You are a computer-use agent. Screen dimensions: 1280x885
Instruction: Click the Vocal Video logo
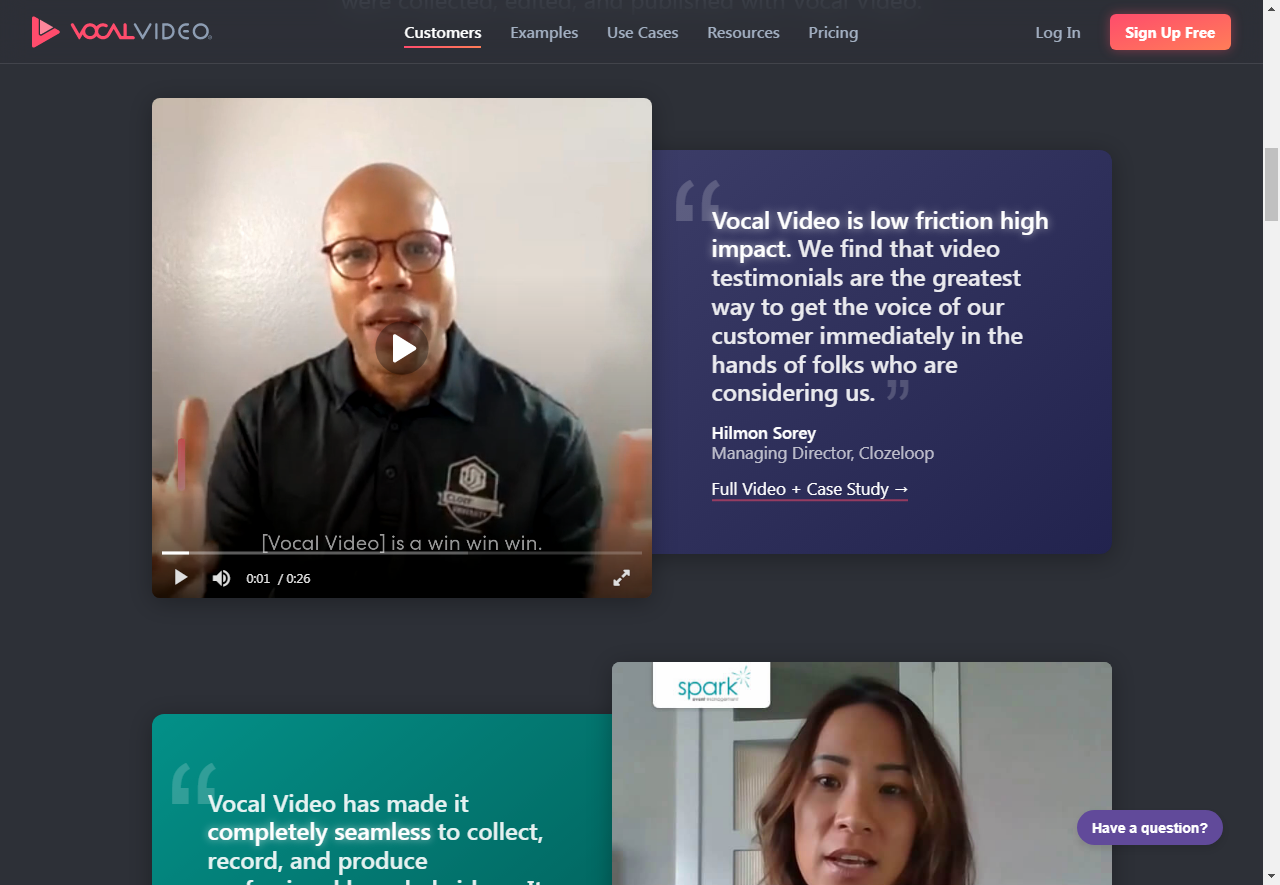(x=121, y=32)
